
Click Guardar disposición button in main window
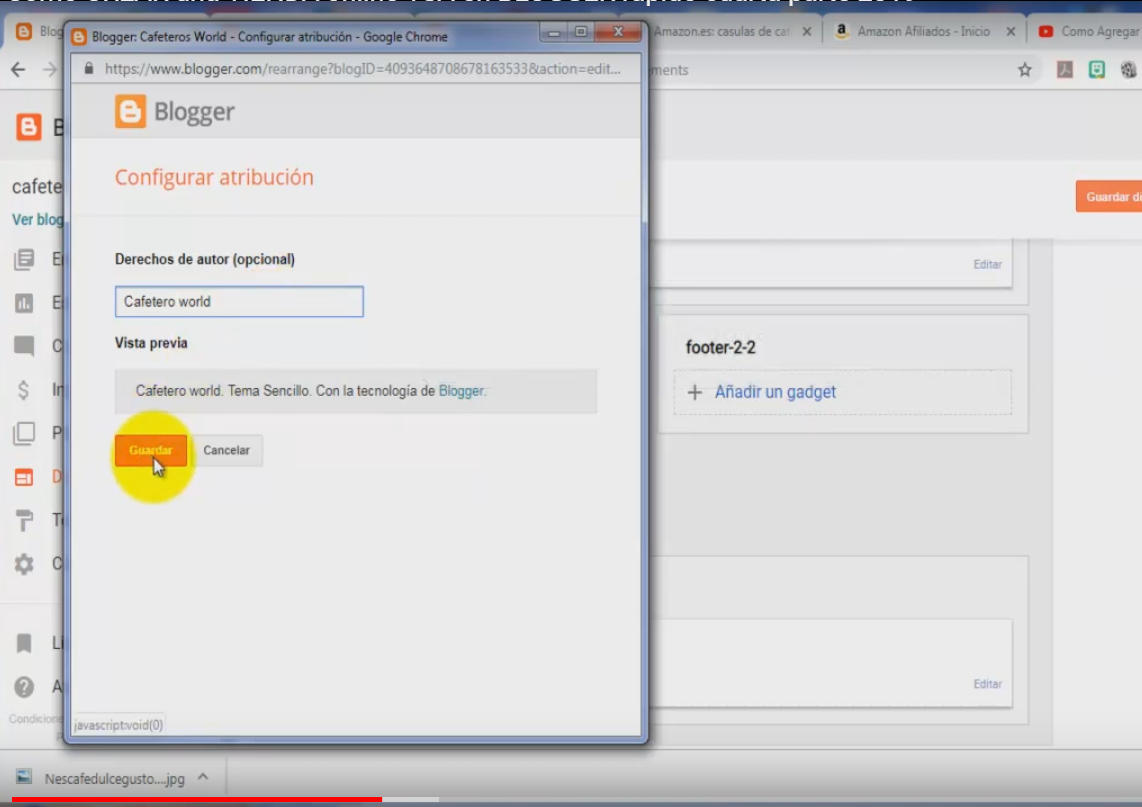1108,197
